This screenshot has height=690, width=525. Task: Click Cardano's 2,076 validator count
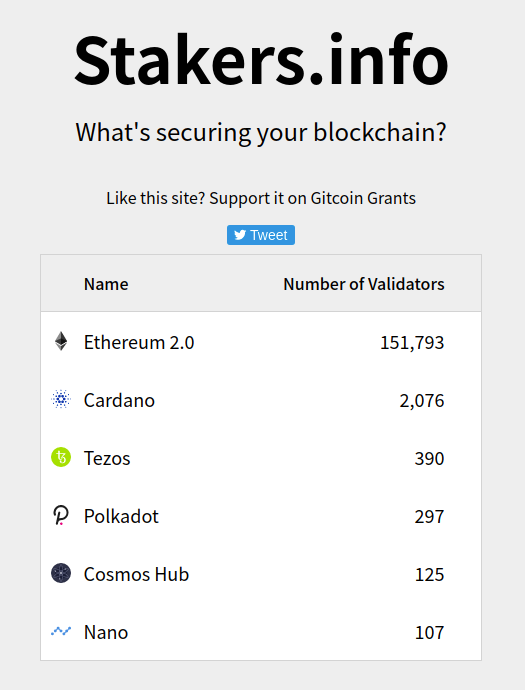(x=422, y=401)
